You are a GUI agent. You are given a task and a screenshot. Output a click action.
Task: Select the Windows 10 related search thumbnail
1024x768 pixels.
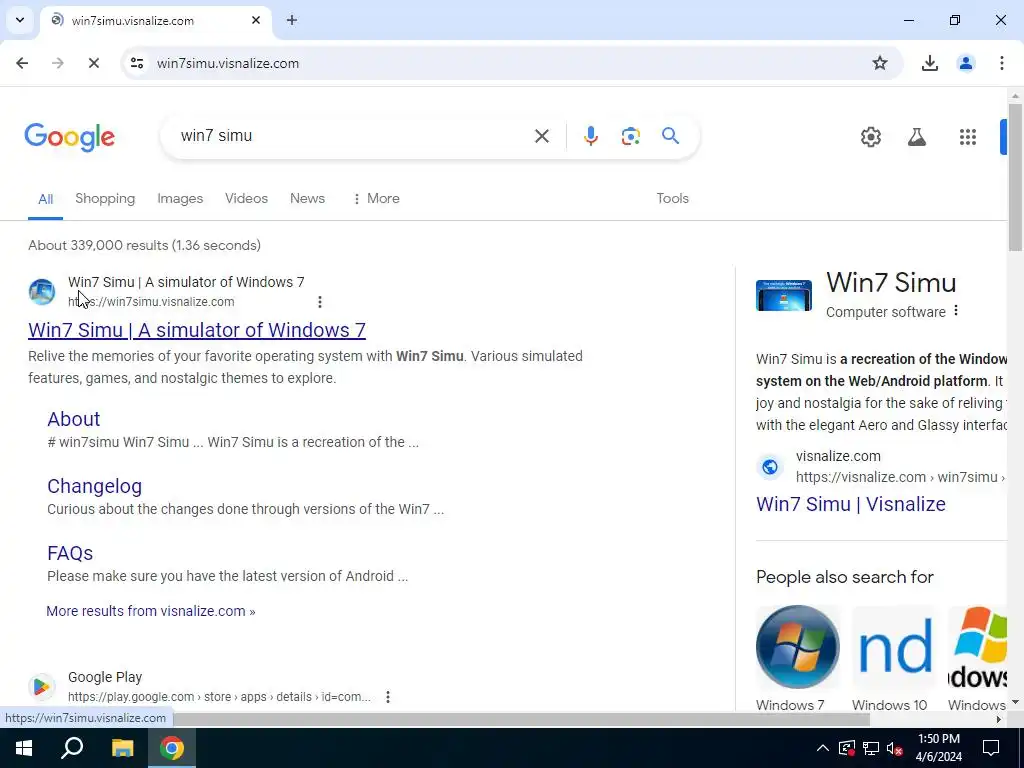coord(895,647)
